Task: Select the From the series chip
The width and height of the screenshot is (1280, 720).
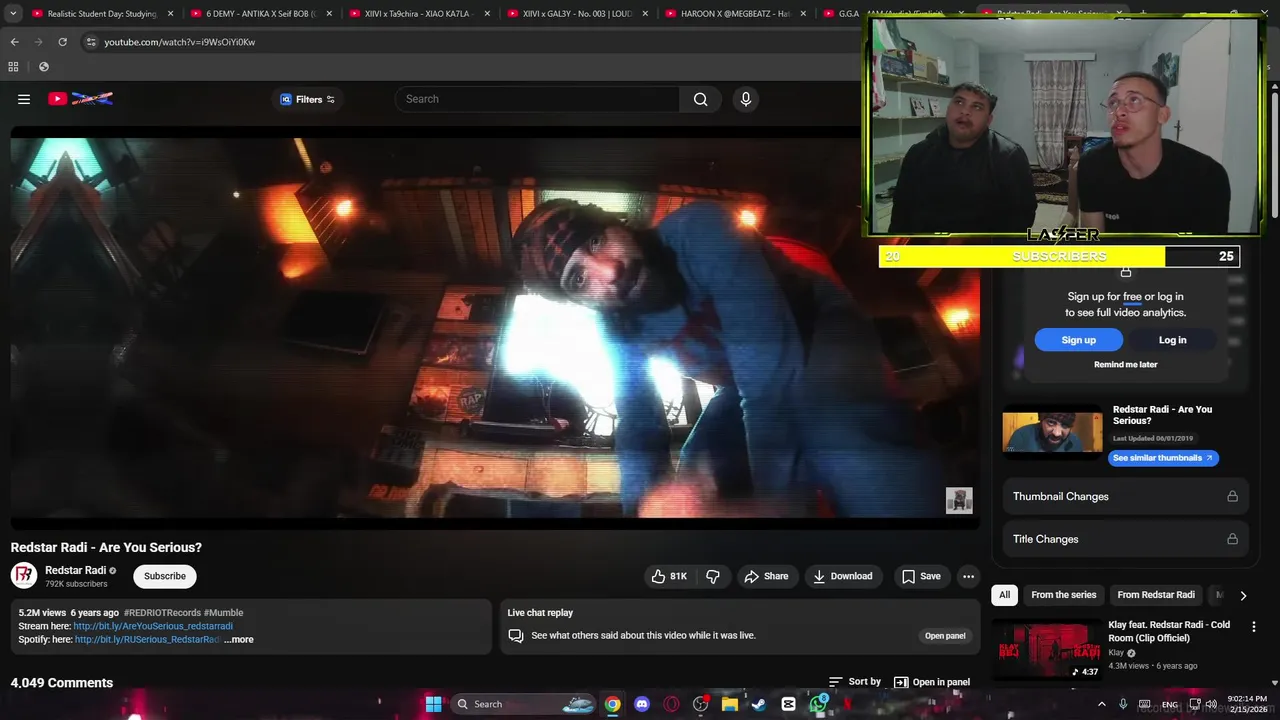Action: (1063, 595)
